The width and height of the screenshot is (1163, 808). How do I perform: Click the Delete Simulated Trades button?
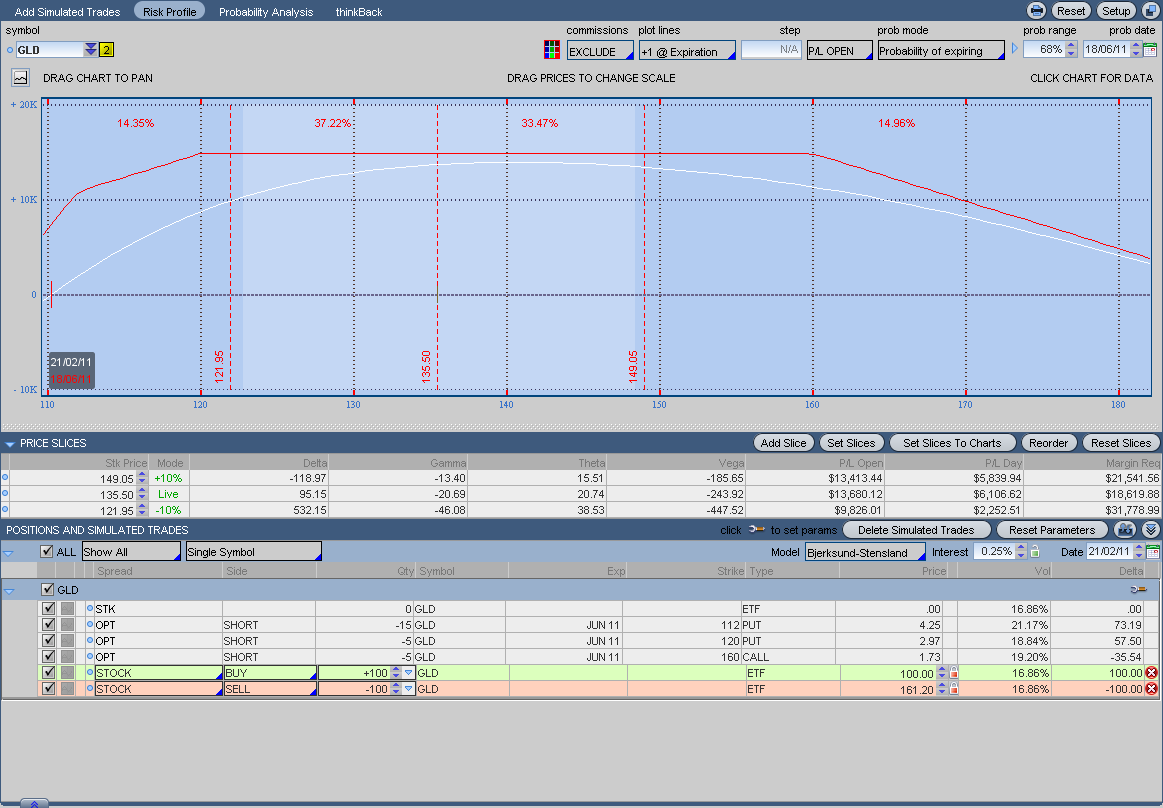click(915, 530)
